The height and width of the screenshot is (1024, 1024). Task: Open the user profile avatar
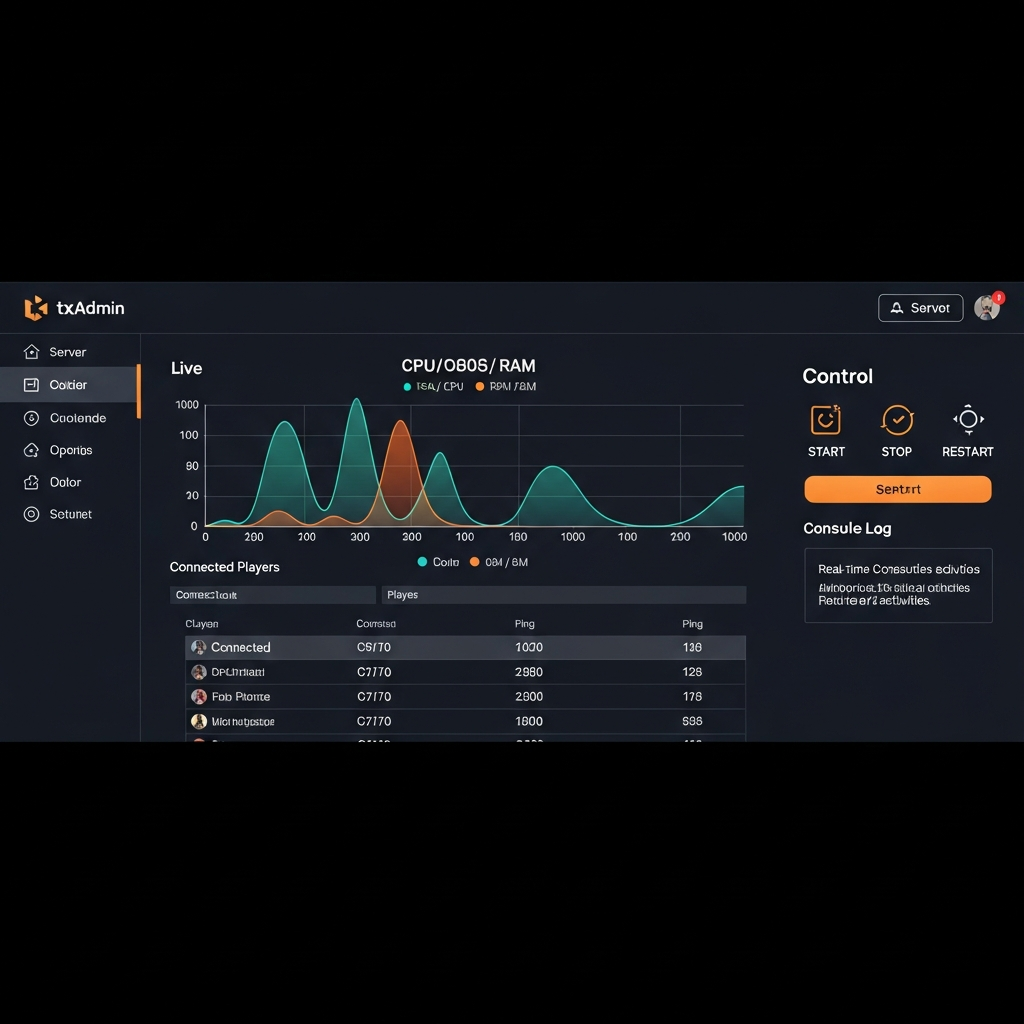pyautogui.click(x=986, y=308)
